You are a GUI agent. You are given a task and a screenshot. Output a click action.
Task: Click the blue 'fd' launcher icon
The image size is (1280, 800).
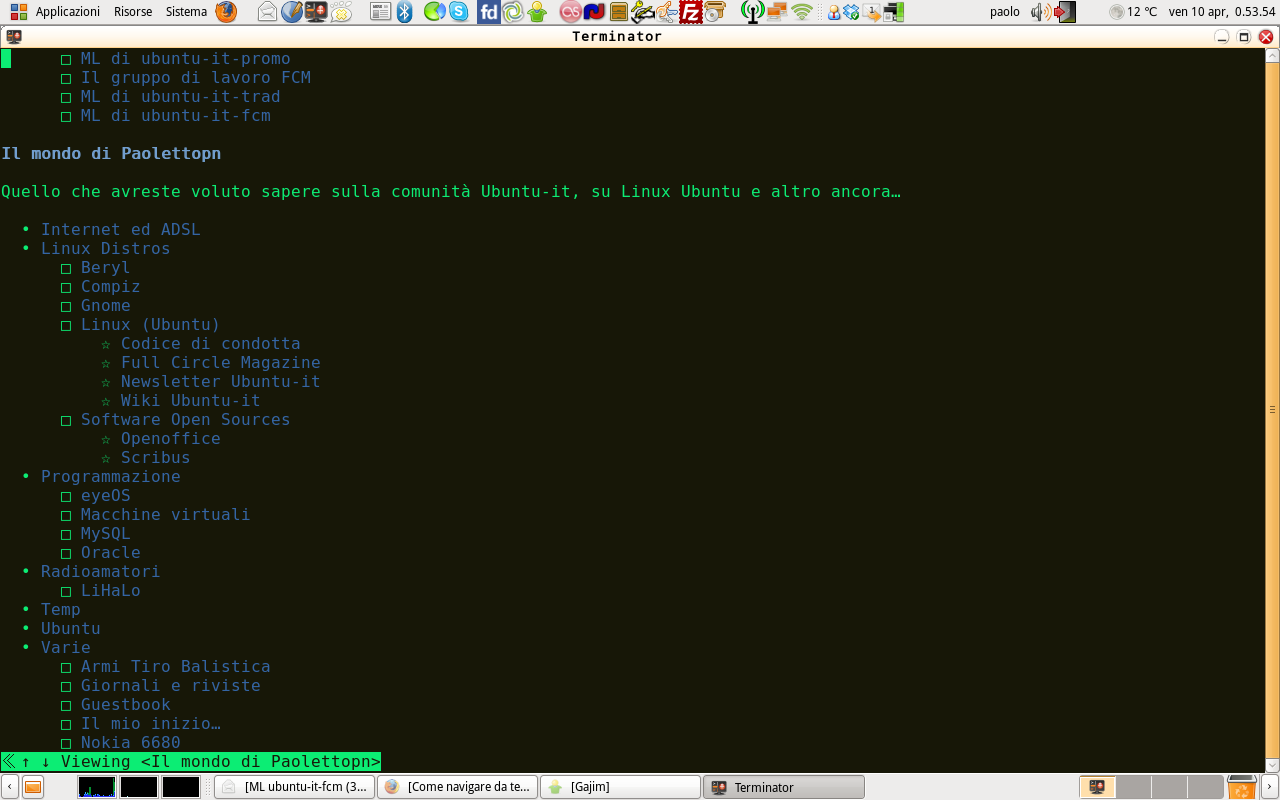pyautogui.click(x=488, y=12)
